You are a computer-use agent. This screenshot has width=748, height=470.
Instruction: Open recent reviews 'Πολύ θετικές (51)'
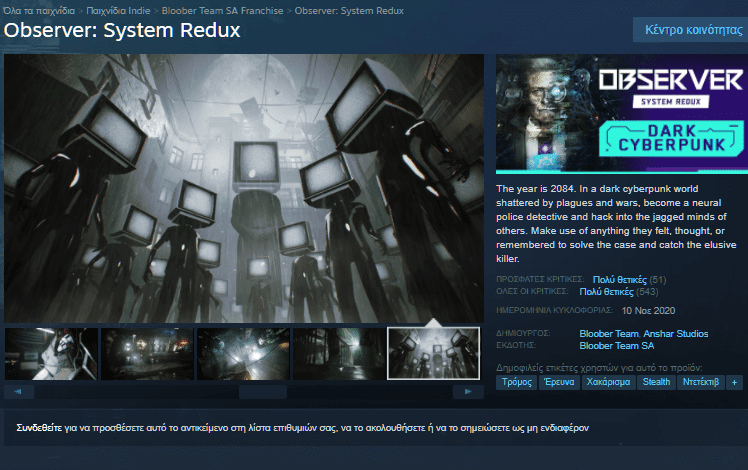point(629,280)
